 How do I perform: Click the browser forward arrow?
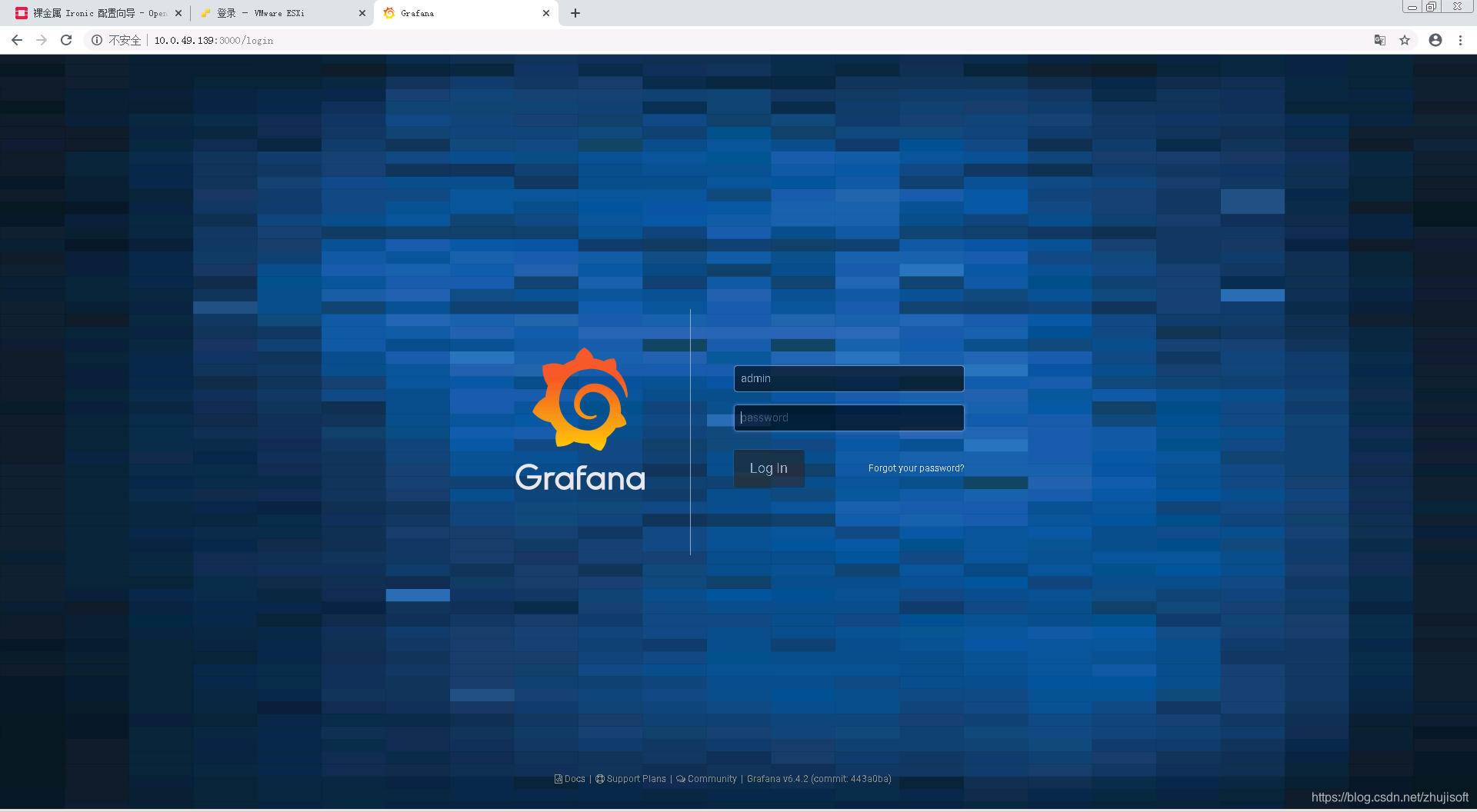pyautogui.click(x=42, y=40)
